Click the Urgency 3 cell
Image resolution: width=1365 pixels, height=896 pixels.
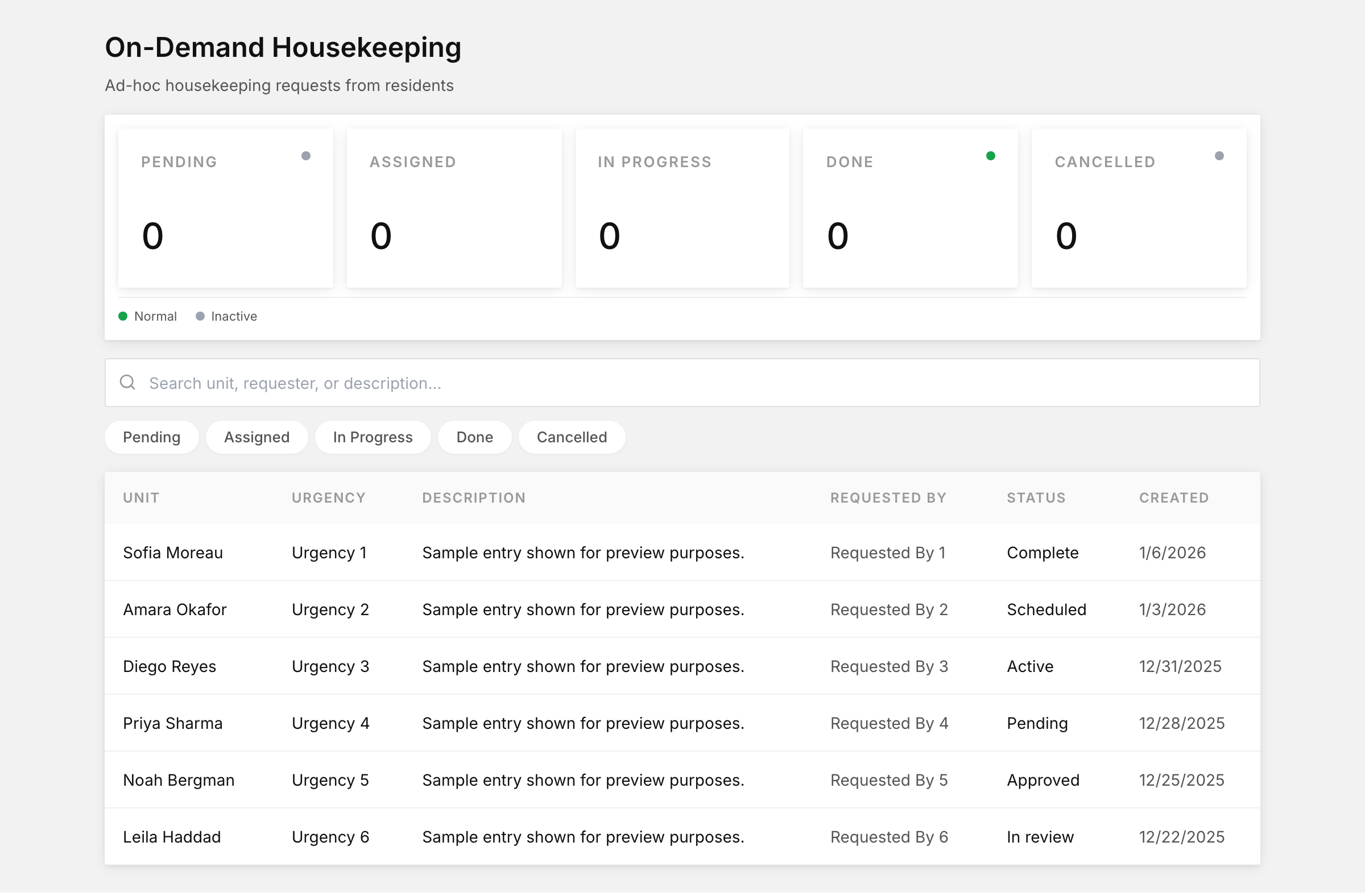click(x=331, y=667)
